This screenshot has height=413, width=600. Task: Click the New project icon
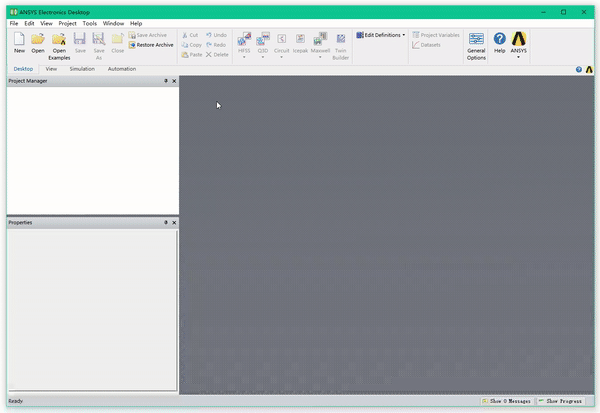pos(19,39)
